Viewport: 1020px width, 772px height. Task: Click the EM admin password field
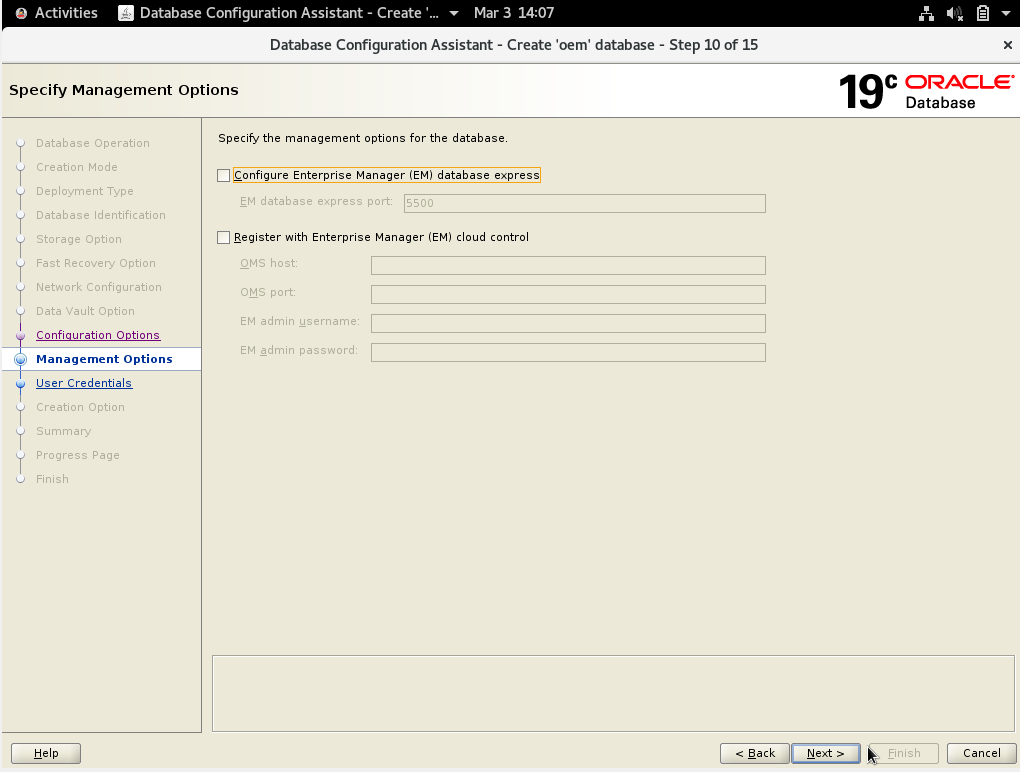568,353
